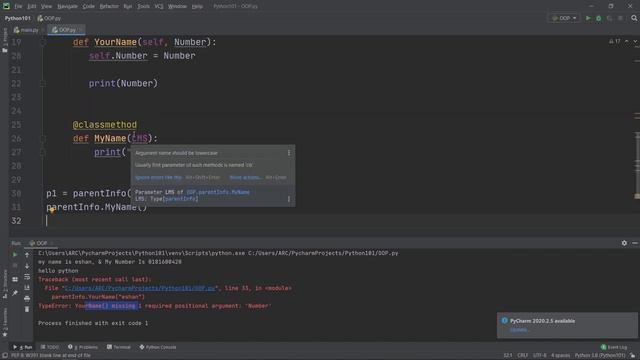
Task: Open the Terminal tool window tab
Action: pyautogui.click(x=119, y=347)
